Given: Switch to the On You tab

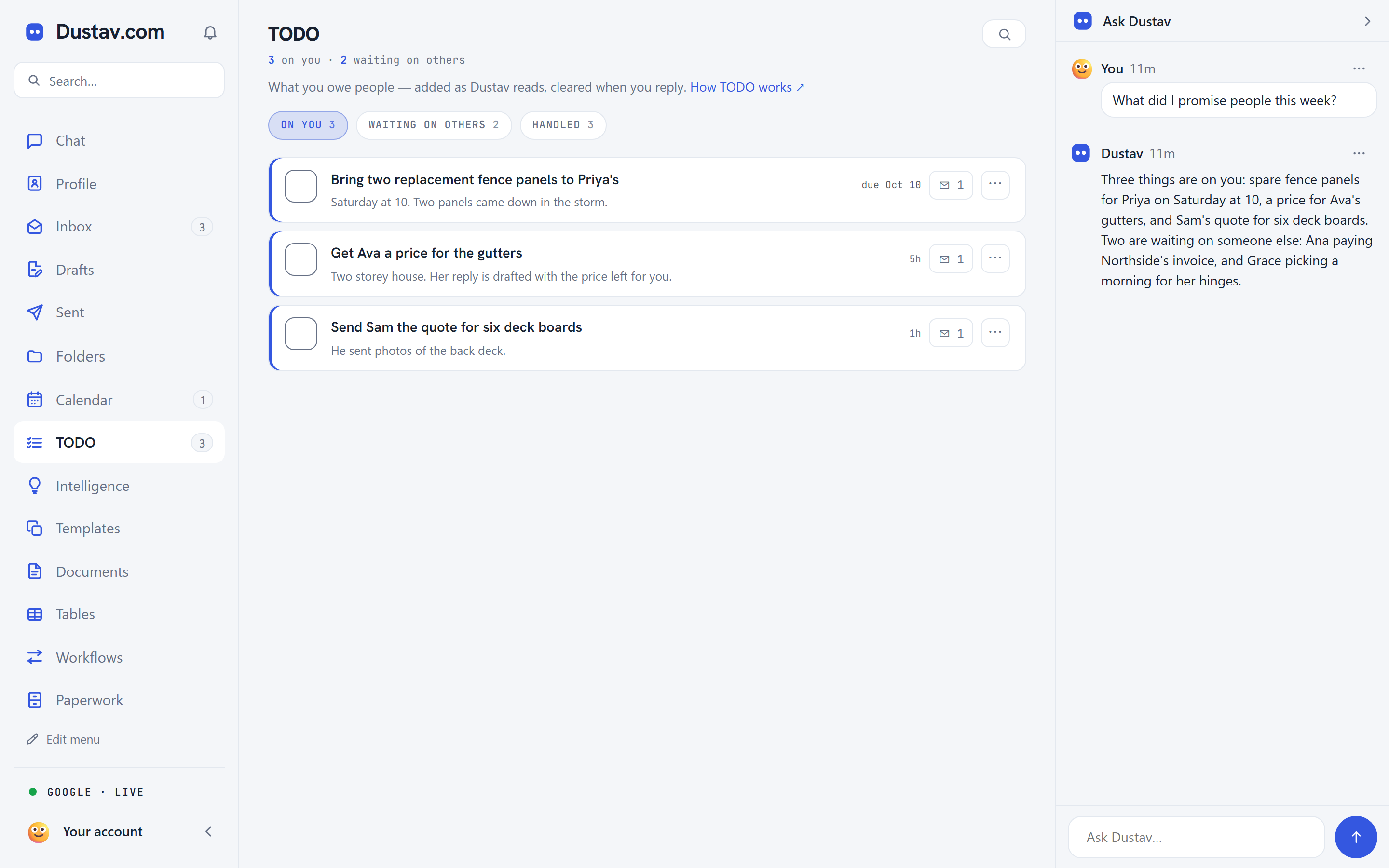Looking at the screenshot, I should point(308,125).
